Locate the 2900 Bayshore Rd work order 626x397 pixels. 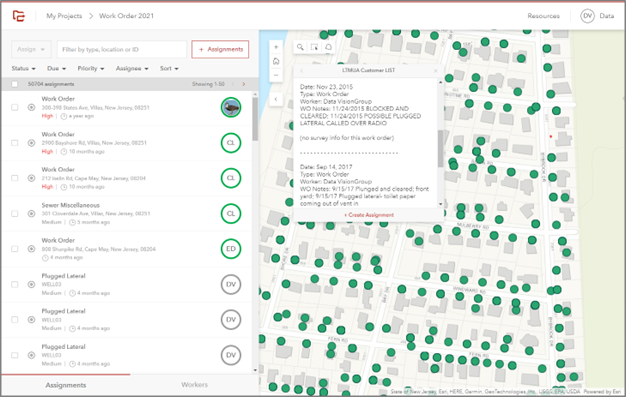pos(31,143)
